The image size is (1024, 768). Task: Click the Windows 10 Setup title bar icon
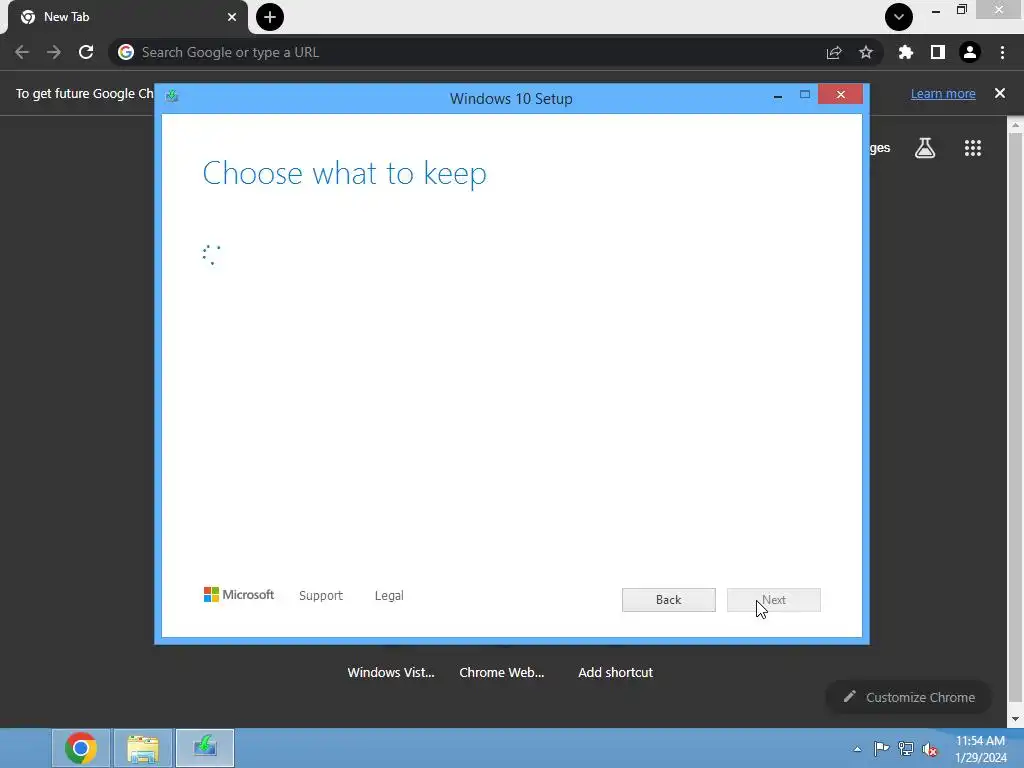point(172,97)
